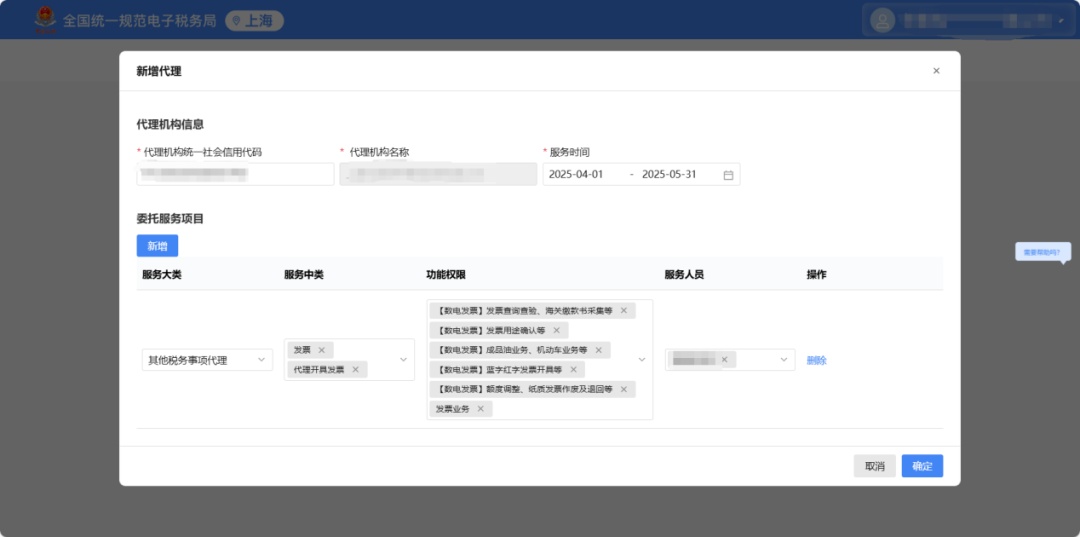Click the 删除 link in 操作 column
Screen dimensions: 1080x537
click(816, 360)
